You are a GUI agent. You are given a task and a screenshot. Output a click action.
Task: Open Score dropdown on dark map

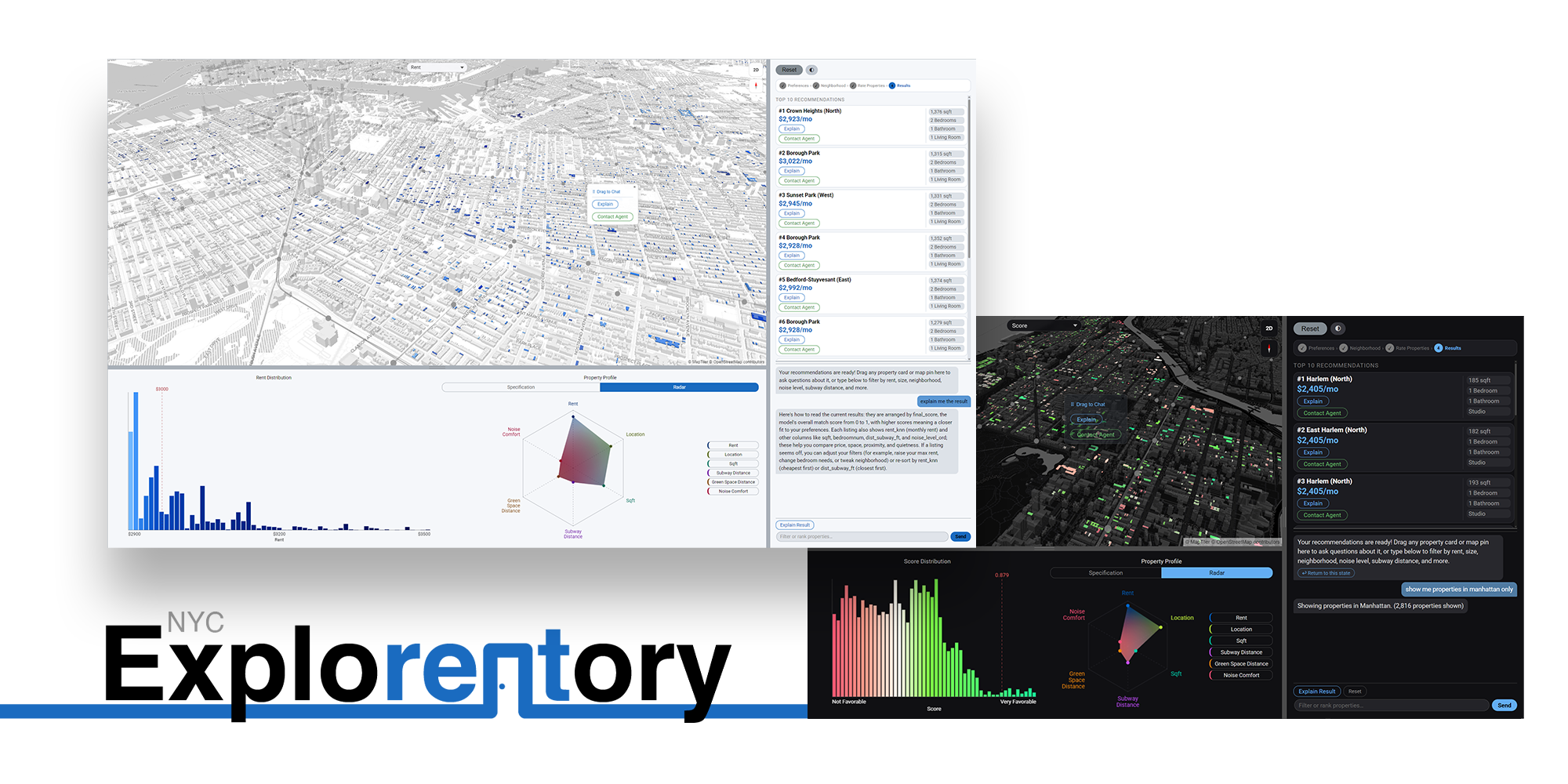click(1044, 325)
